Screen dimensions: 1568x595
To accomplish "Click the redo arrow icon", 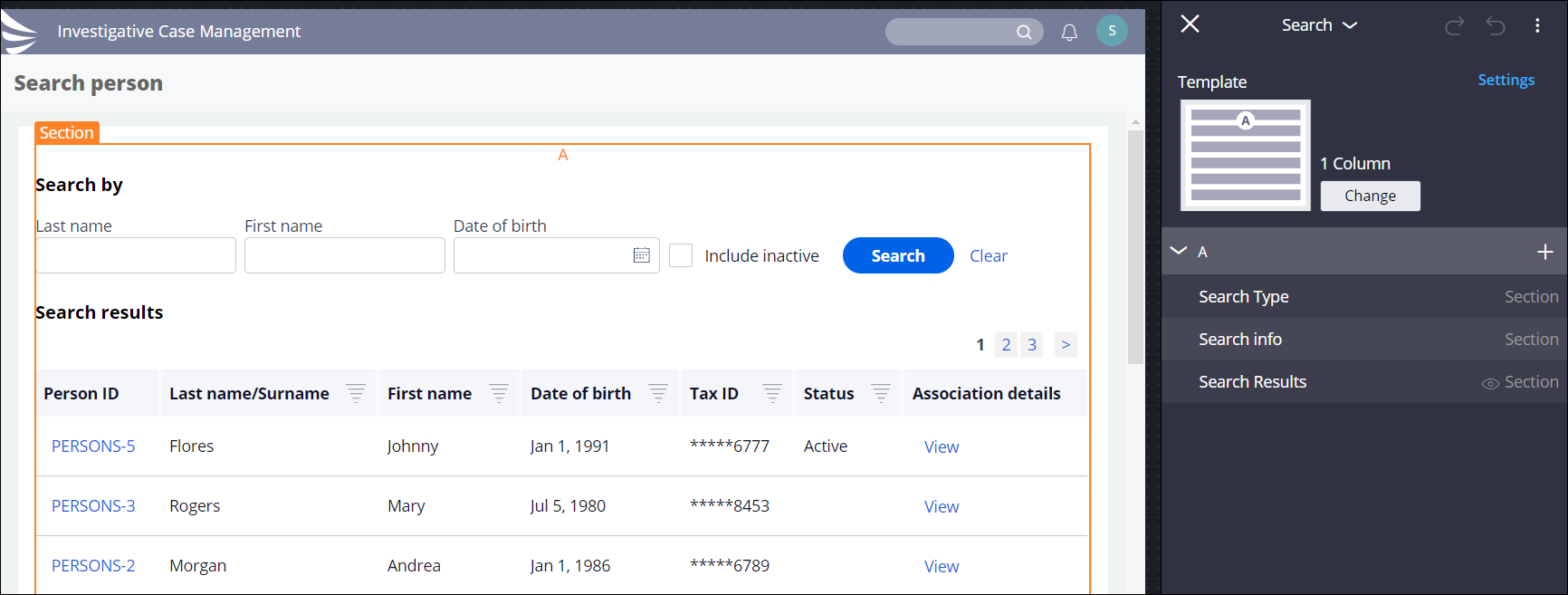I will (1454, 26).
